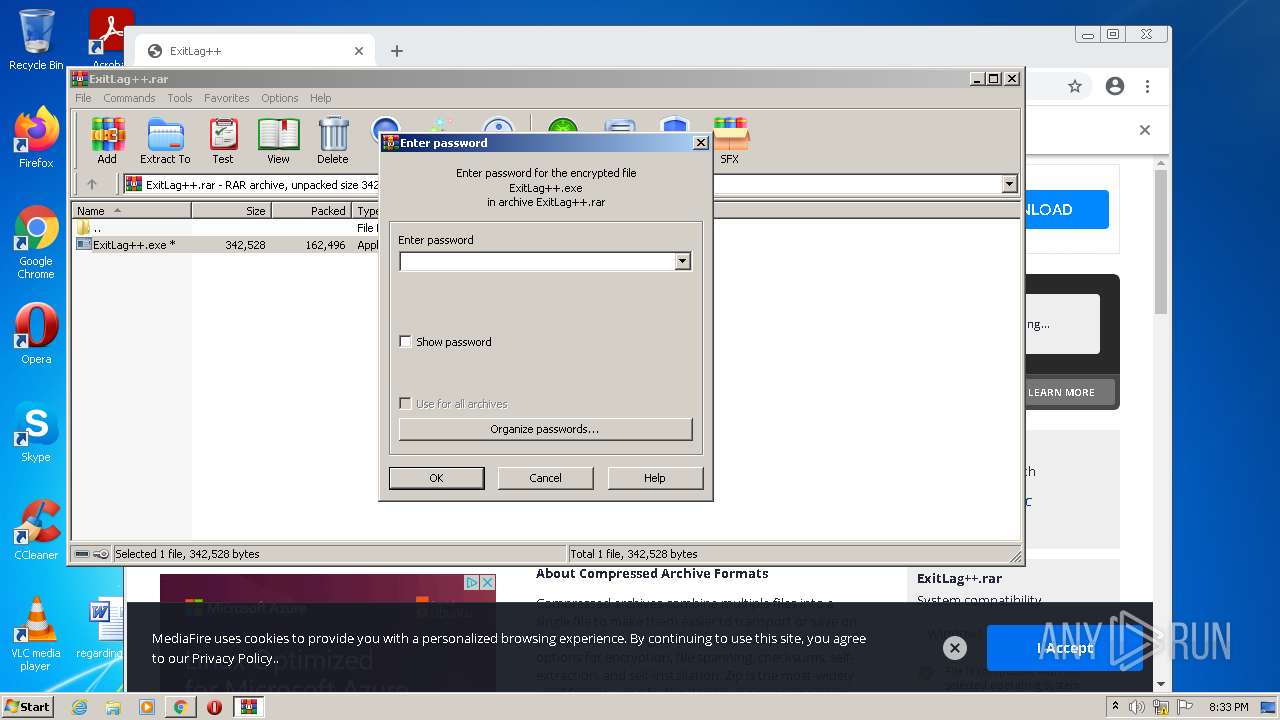1280x720 pixels.
Task: Open the Help menu in WinRAR
Action: [321, 98]
